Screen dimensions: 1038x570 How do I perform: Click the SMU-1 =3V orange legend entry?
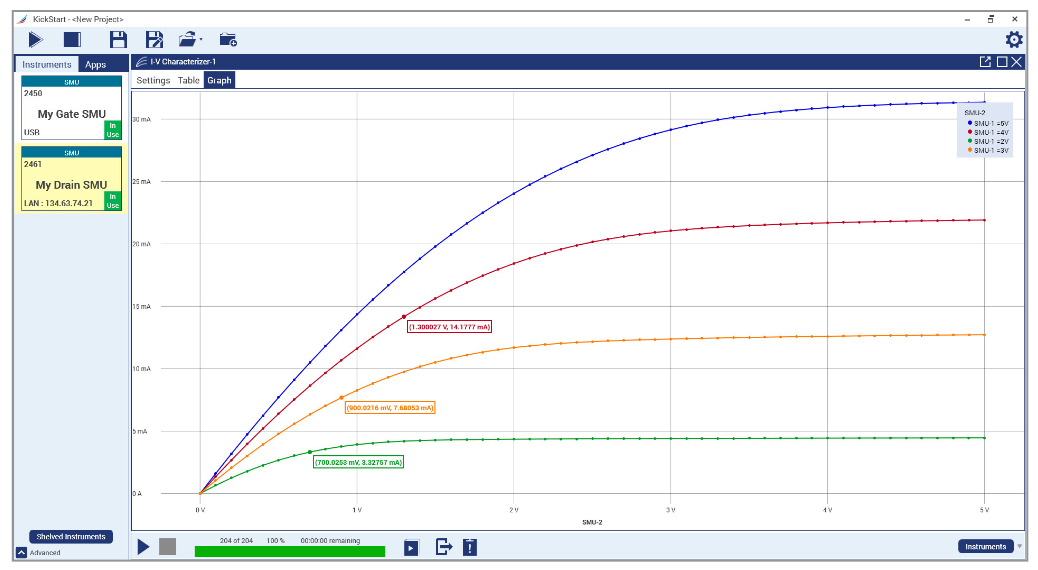click(x=988, y=150)
